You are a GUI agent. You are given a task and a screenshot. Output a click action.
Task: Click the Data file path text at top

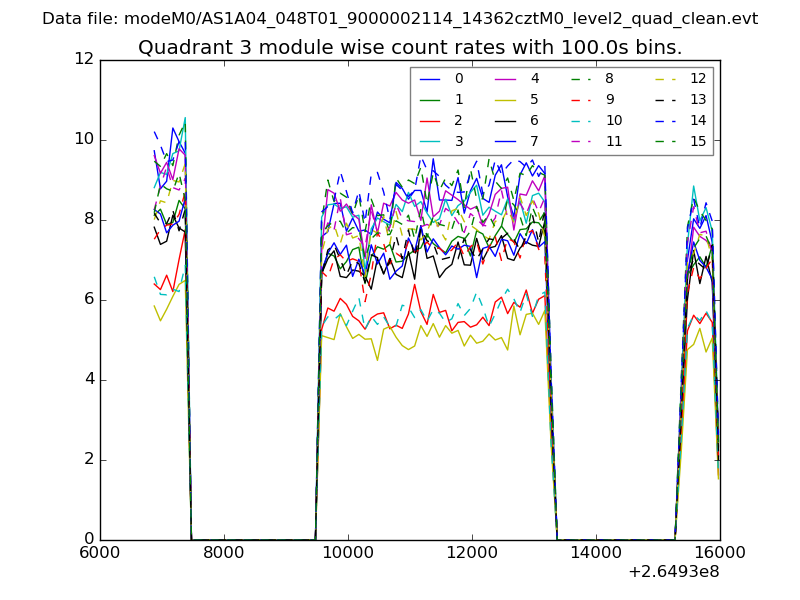coord(400,19)
